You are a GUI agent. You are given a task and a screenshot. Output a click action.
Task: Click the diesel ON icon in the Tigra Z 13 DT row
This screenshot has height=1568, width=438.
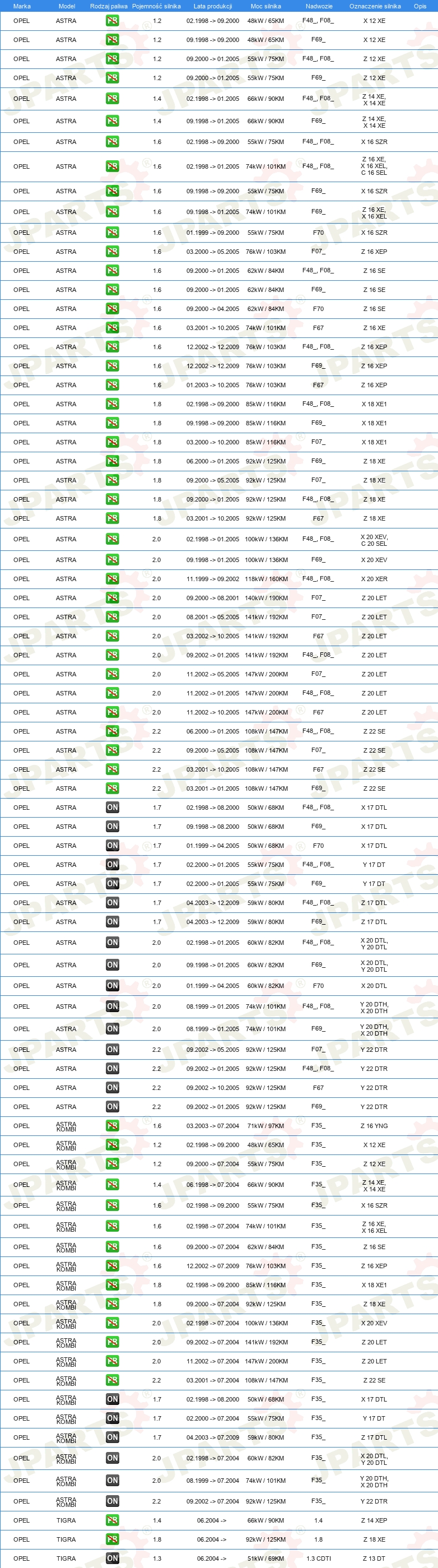point(112,1558)
